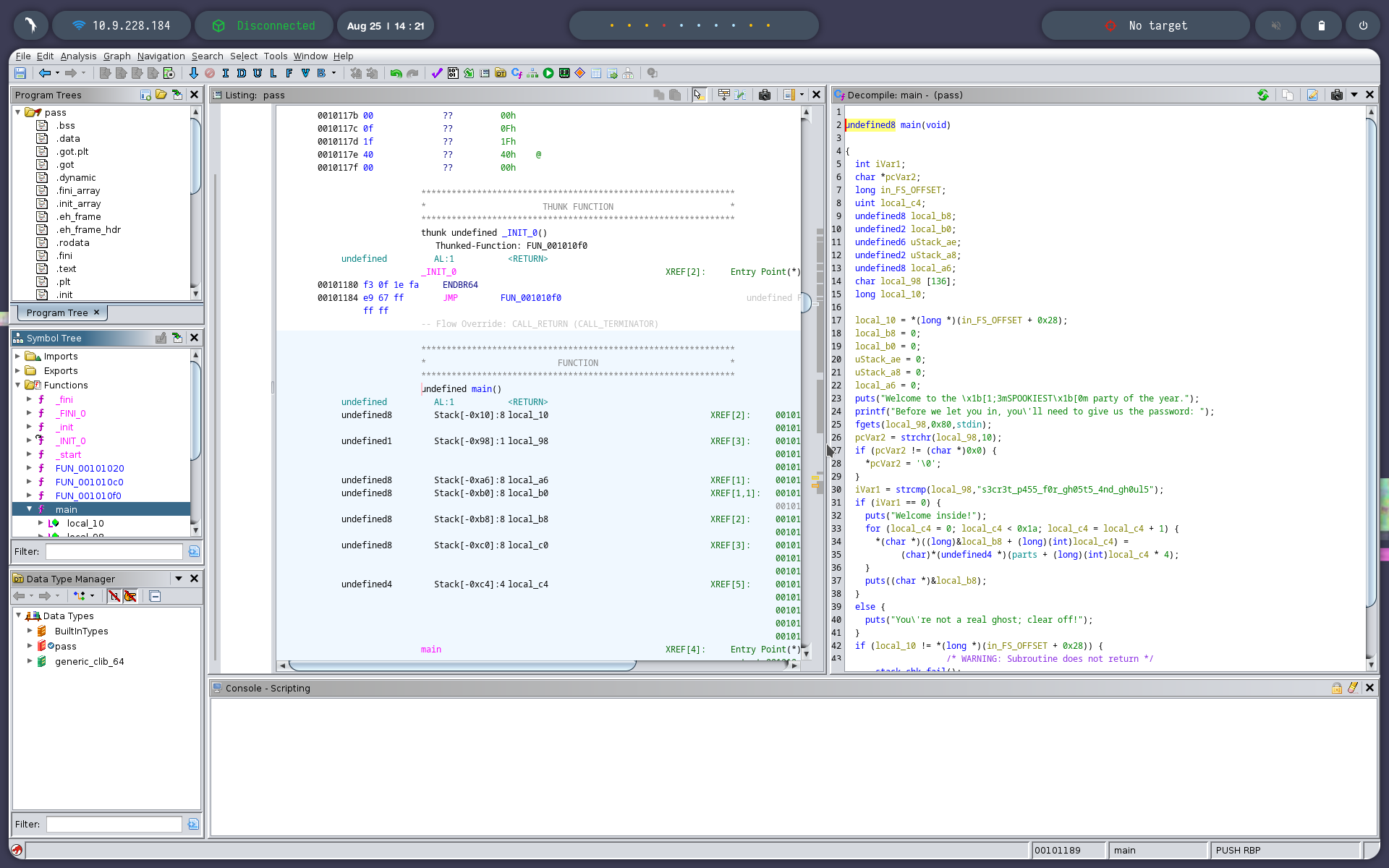Viewport: 1389px width, 868px height.
Task: Click the Symbol Tree filter field
Action: [x=114, y=551]
